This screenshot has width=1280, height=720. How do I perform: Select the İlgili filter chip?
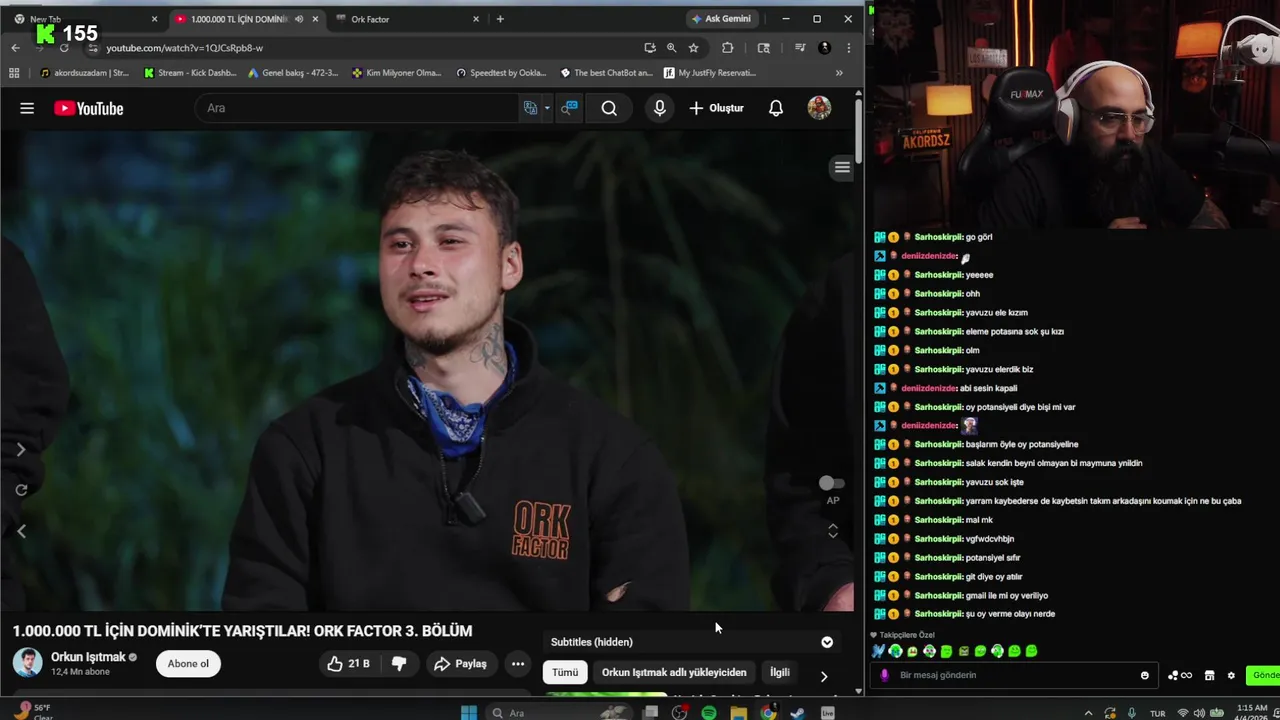point(780,673)
